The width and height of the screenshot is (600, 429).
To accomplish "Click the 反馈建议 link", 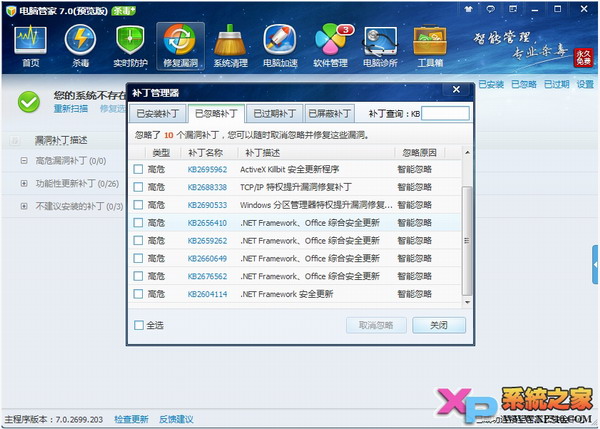I will coord(176,419).
